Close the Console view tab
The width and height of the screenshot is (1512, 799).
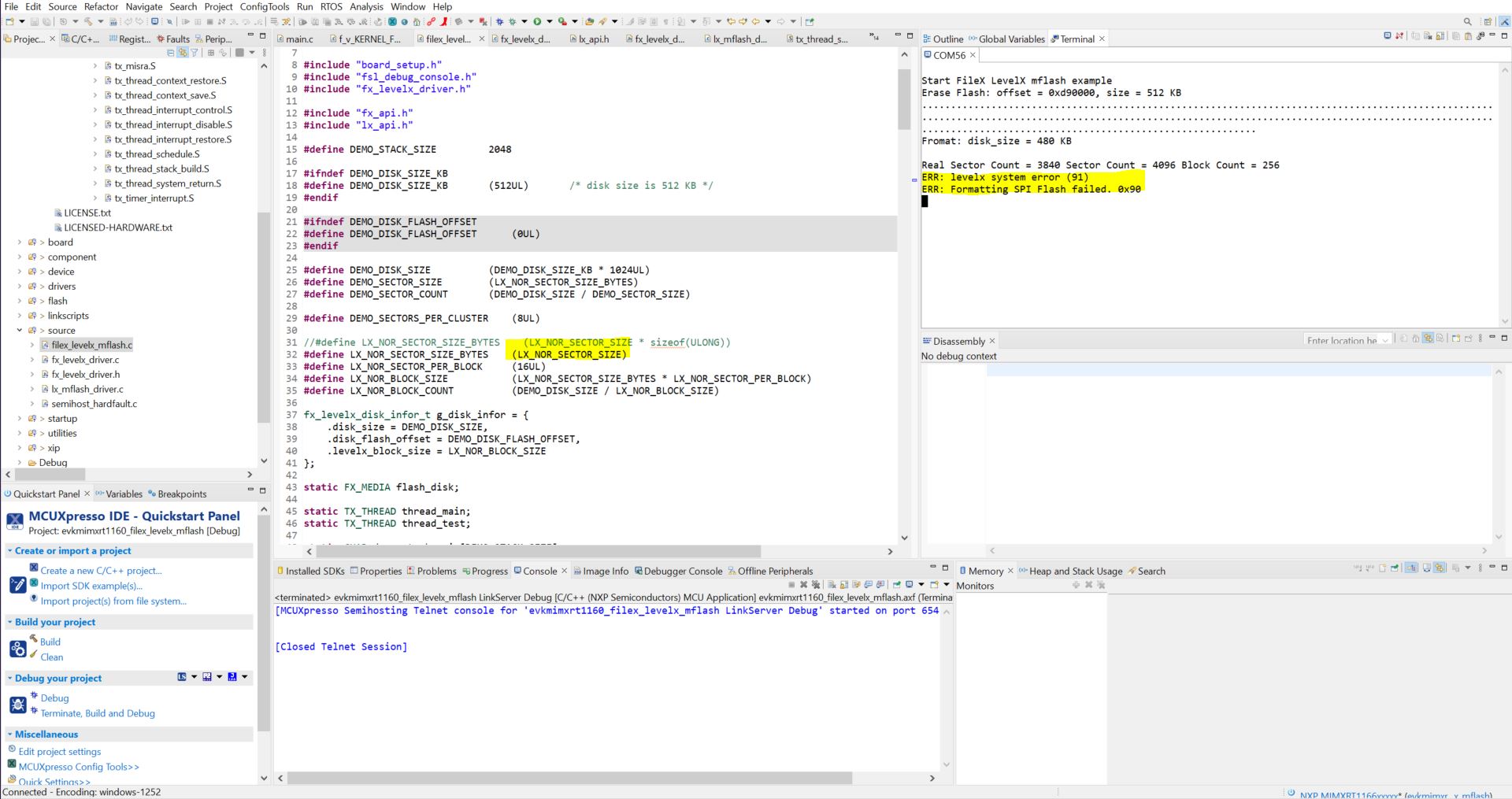[564, 571]
